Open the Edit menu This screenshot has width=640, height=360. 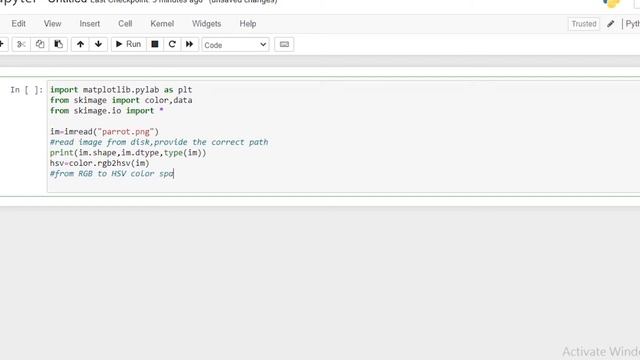(18, 24)
